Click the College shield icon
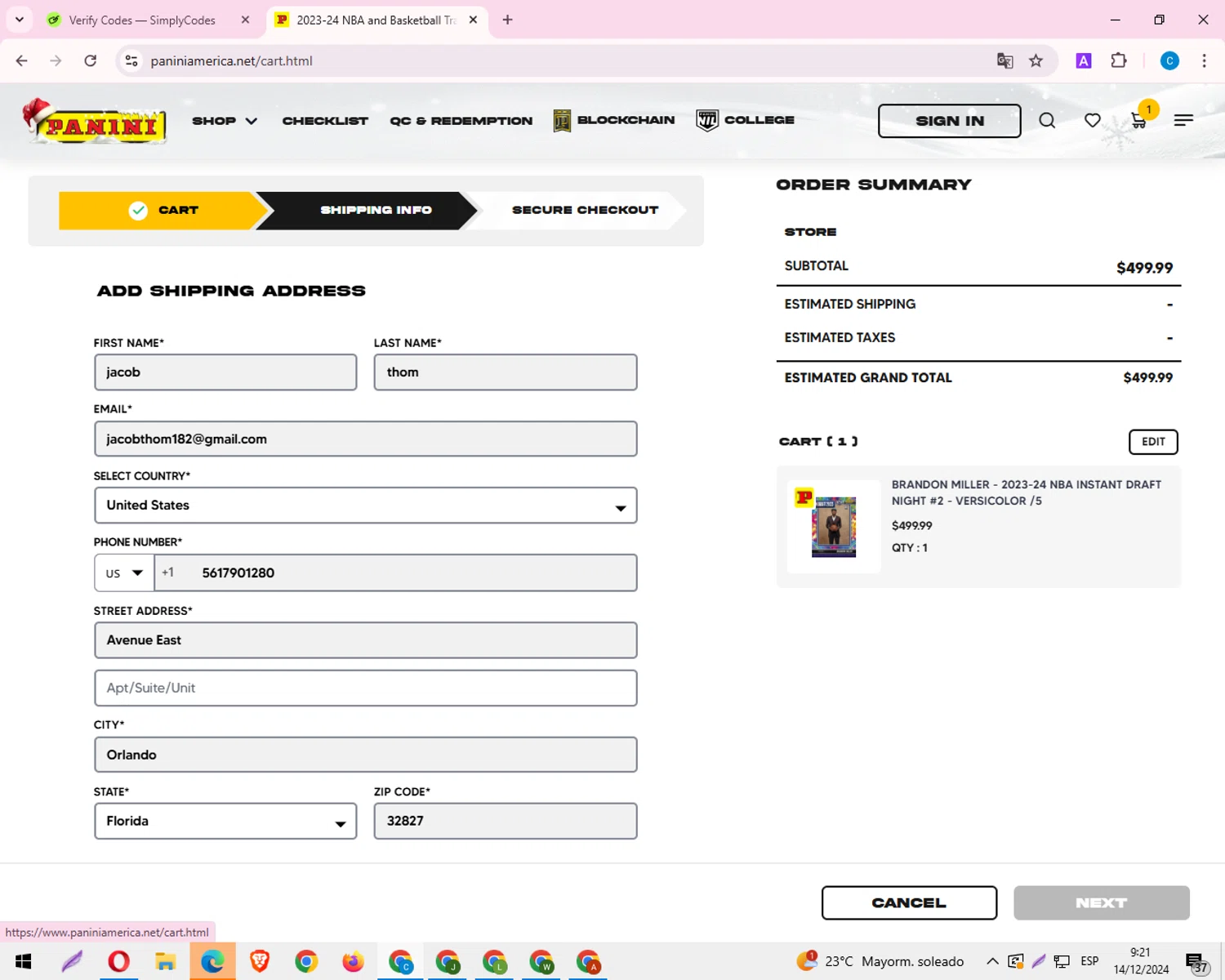 coord(707,120)
